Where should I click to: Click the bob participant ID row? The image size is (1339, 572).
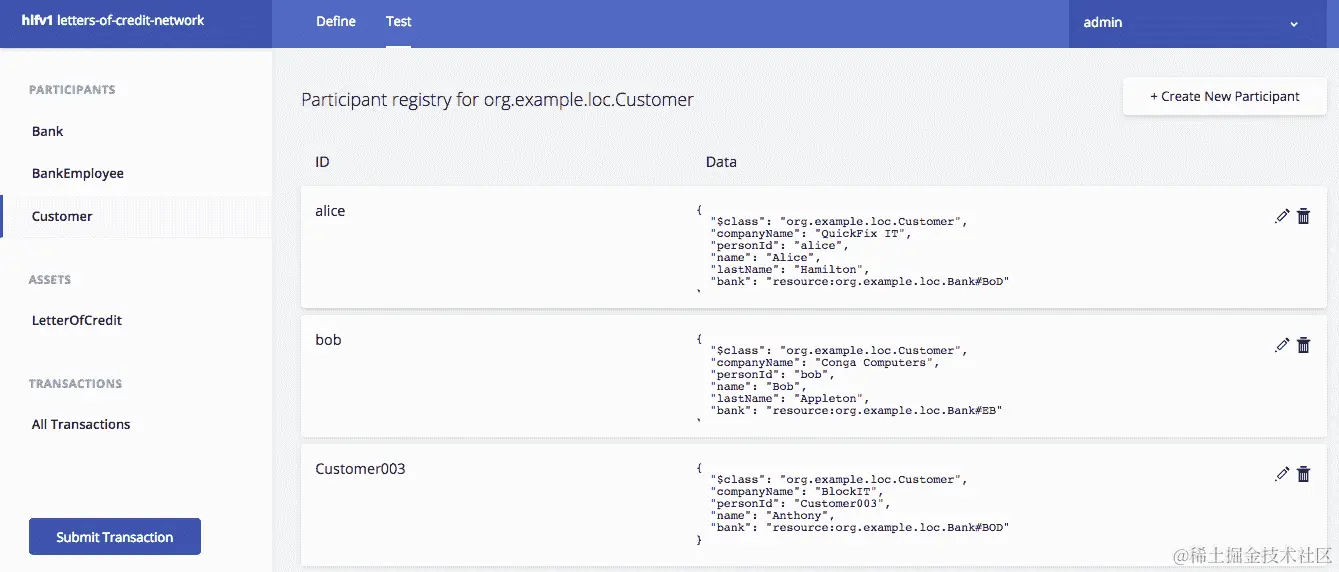pyautogui.click(x=329, y=340)
